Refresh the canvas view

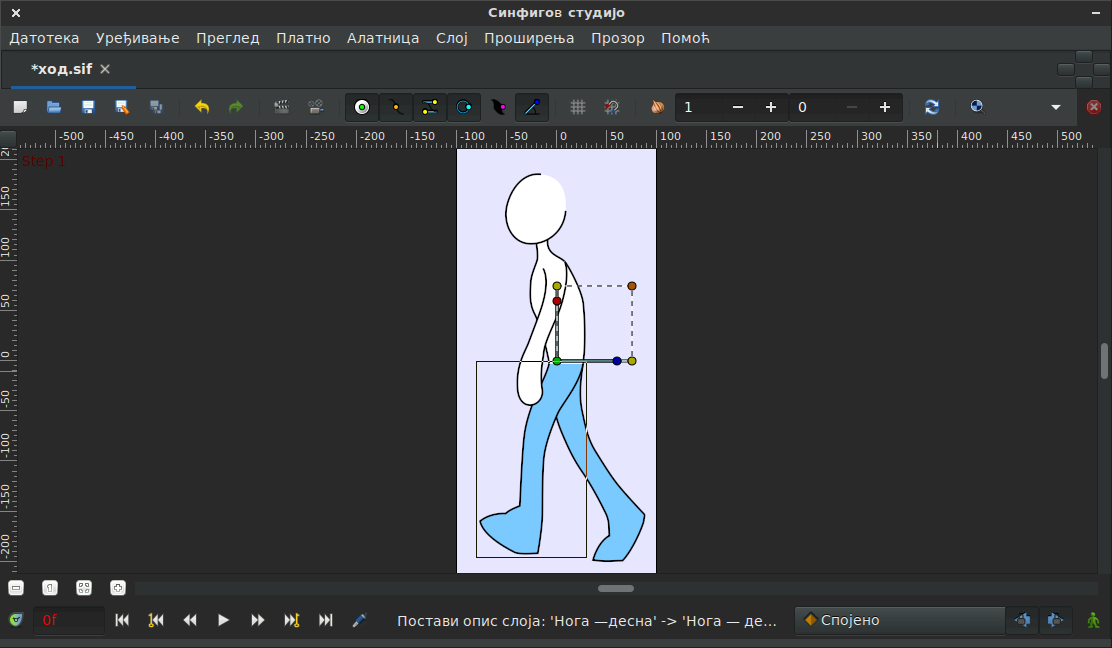tap(930, 107)
